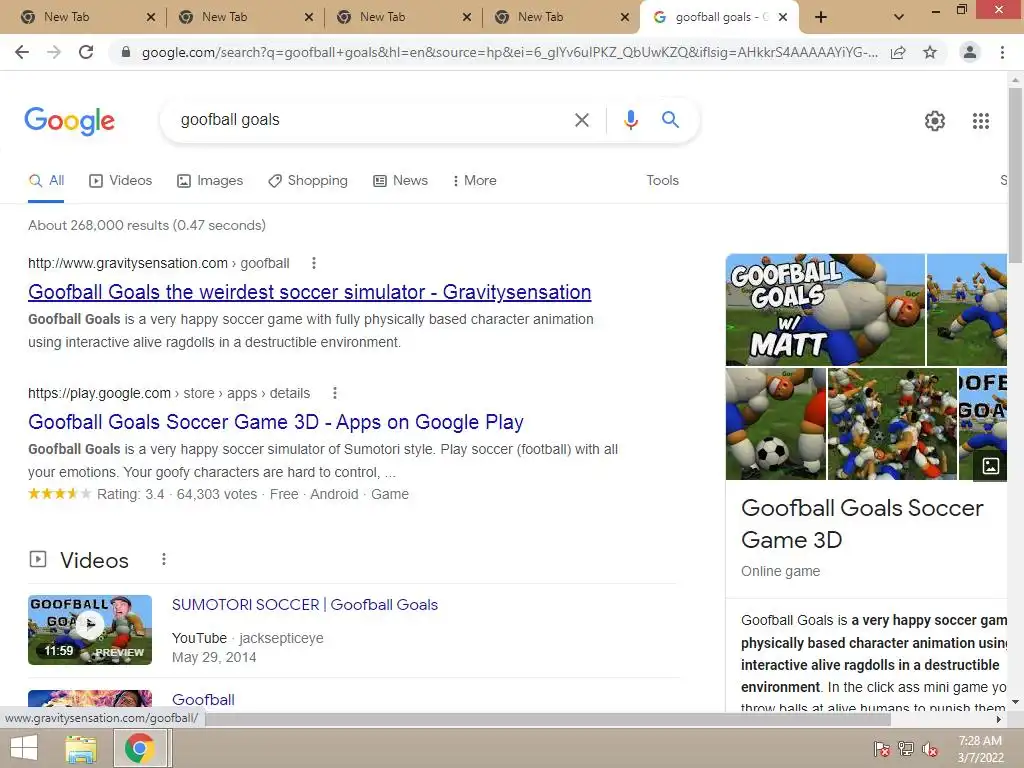Click the Windows Start button
This screenshot has height=768, width=1024.
(24, 748)
